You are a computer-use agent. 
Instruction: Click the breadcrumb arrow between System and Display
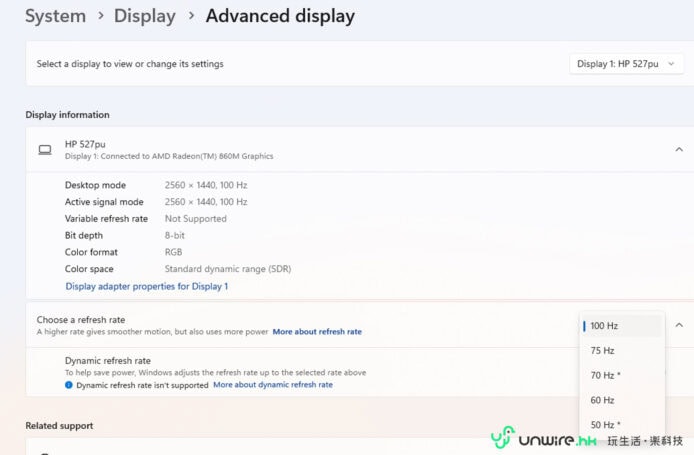[x=100, y=17]
